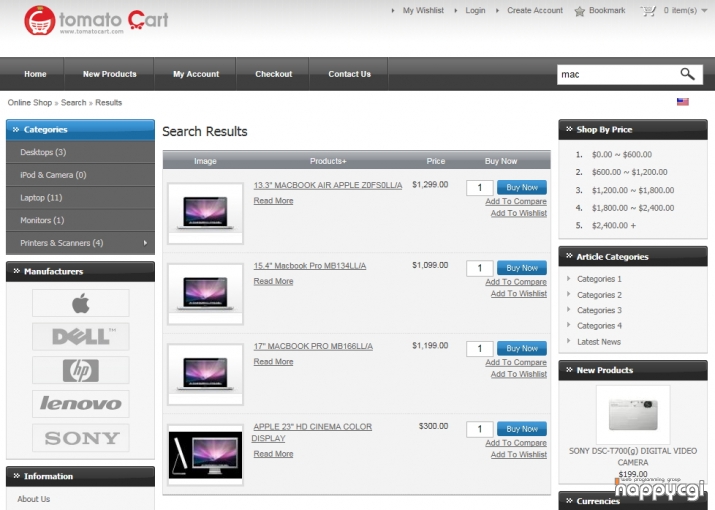Click the Login link
Screen dimensions: 715x510
click(475, 10)
